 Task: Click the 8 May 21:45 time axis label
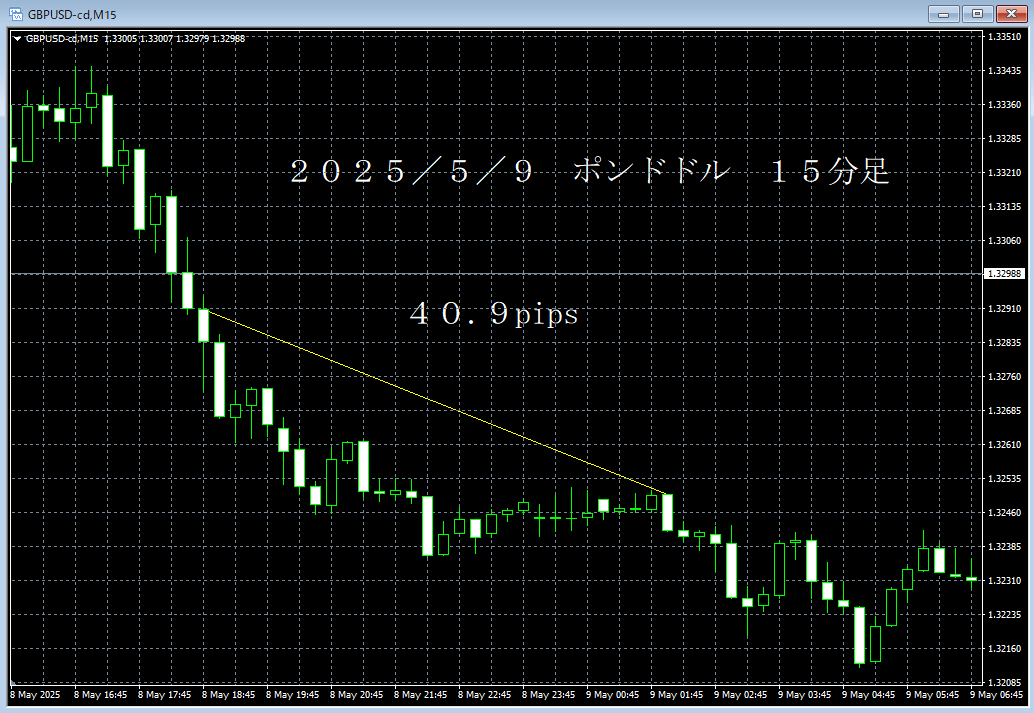point(420,695)
